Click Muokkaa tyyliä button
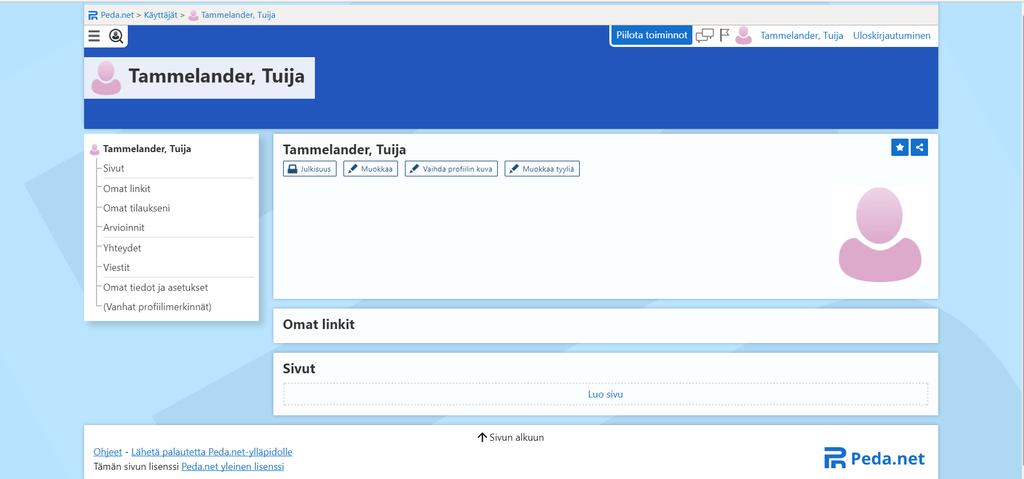The height and width of the screenshot is (479, 1024). click(x=542, y=169)
